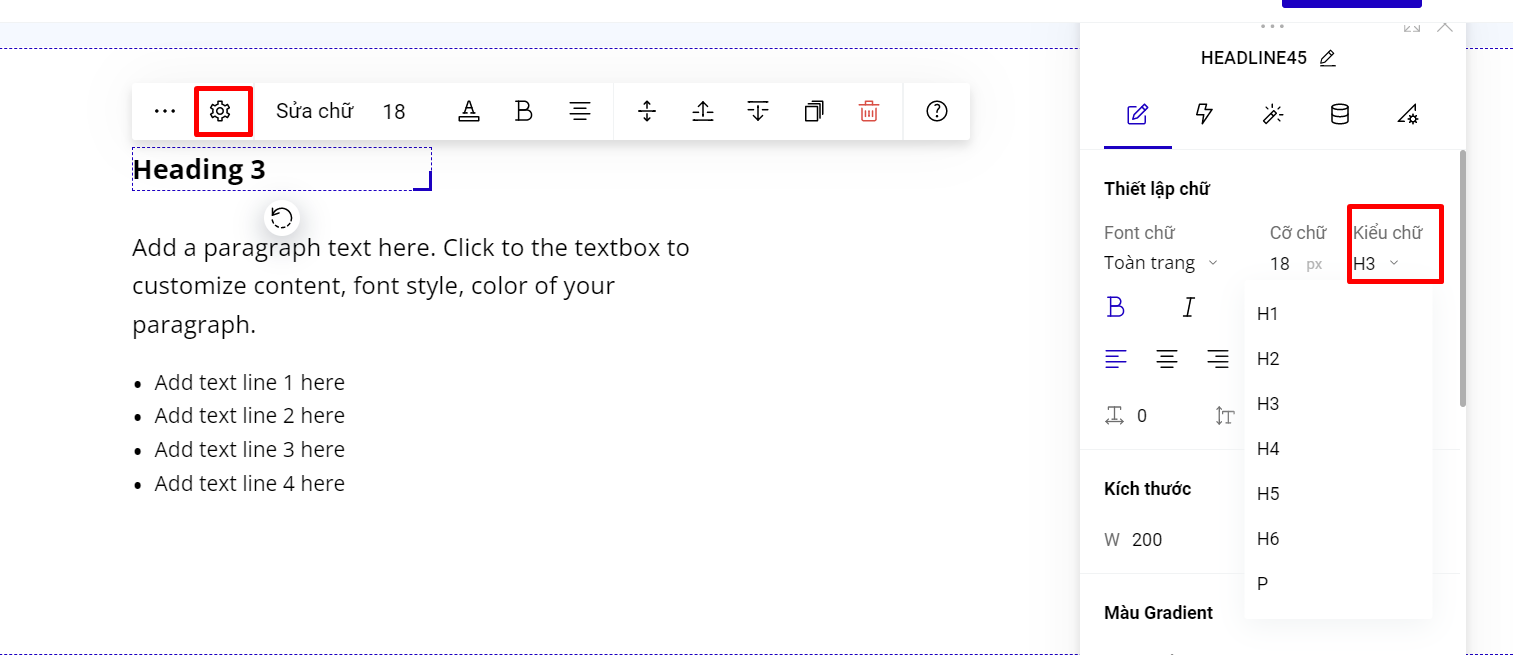Choose P from the heading type list
1513x655 pixels.
[x=1263, y=584]
